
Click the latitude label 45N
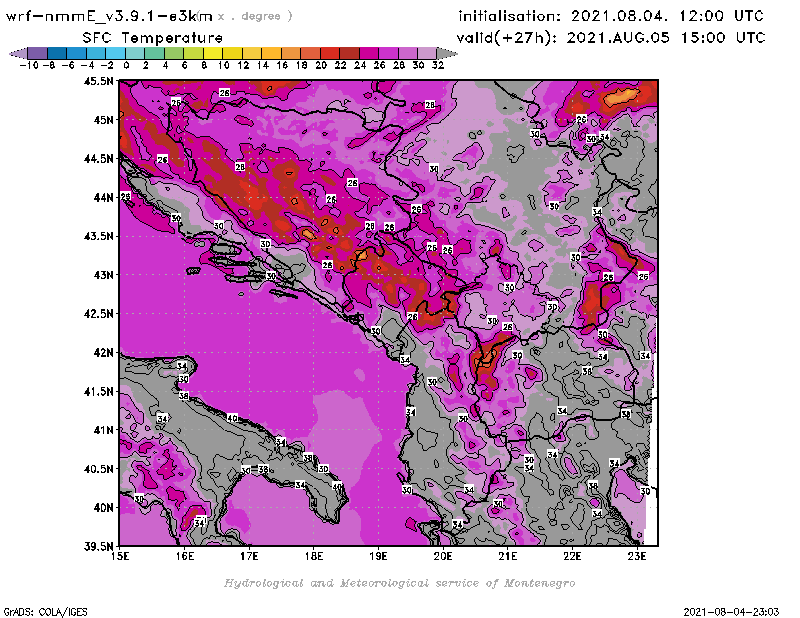104,120
